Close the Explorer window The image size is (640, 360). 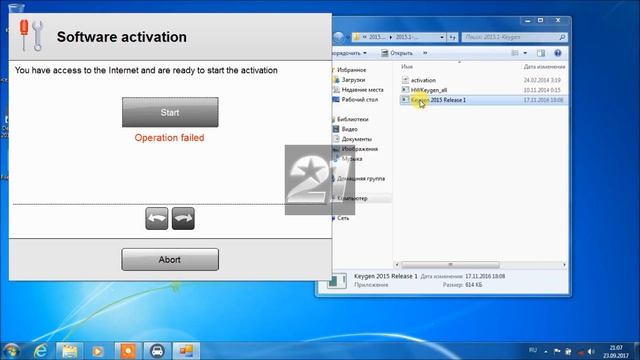(x=558, y=20)
